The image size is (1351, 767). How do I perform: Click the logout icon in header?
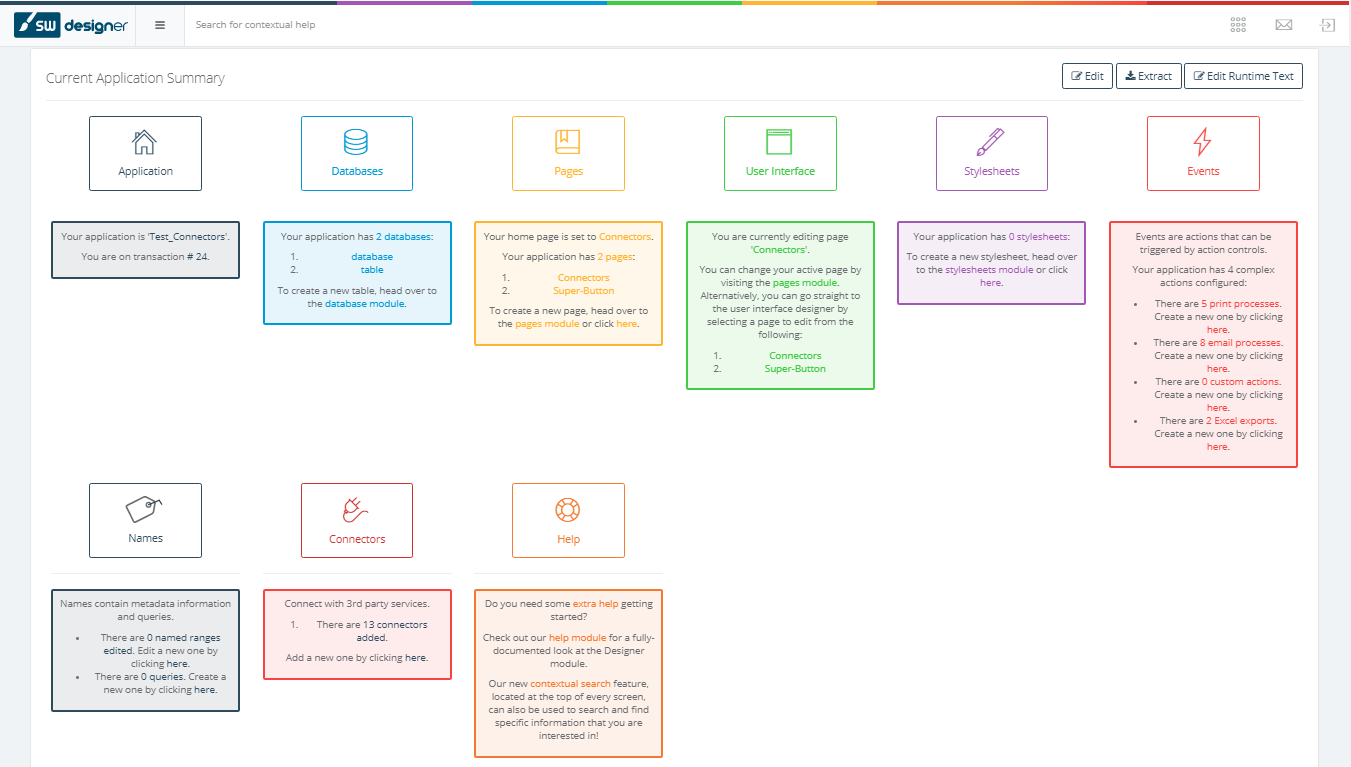coord(1327,25)
